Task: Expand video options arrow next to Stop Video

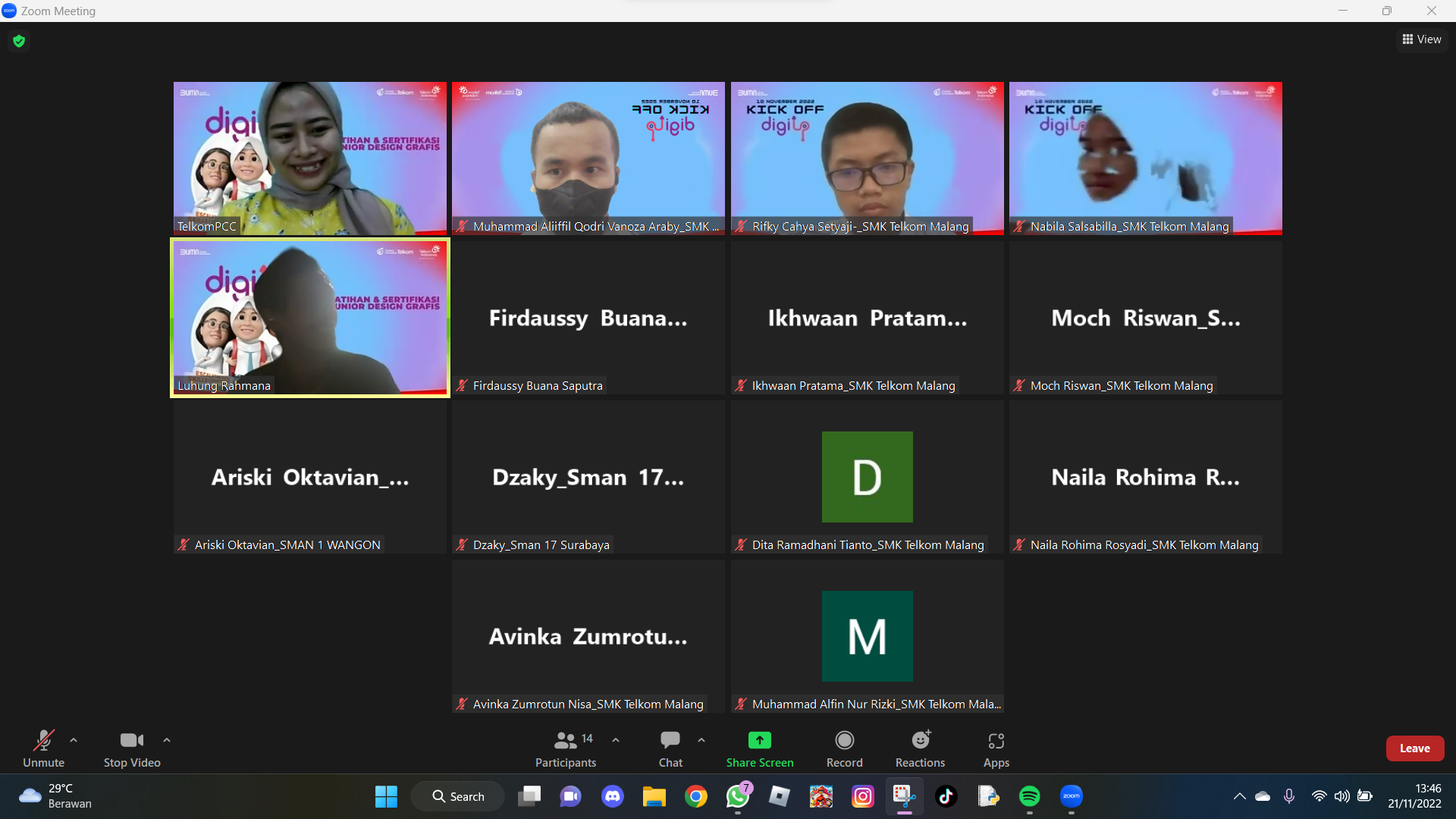Action: point(167,740)
